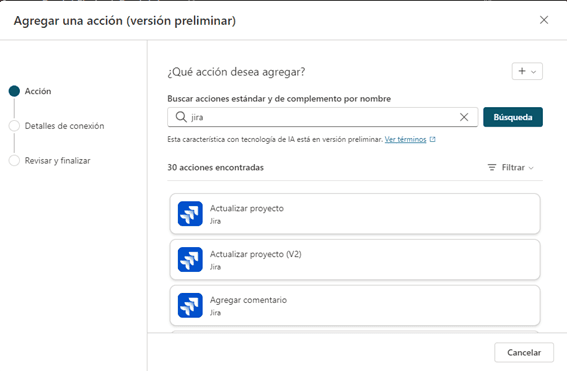Open the plus add dropdown button
567x371 pixels.
[527, 71]
